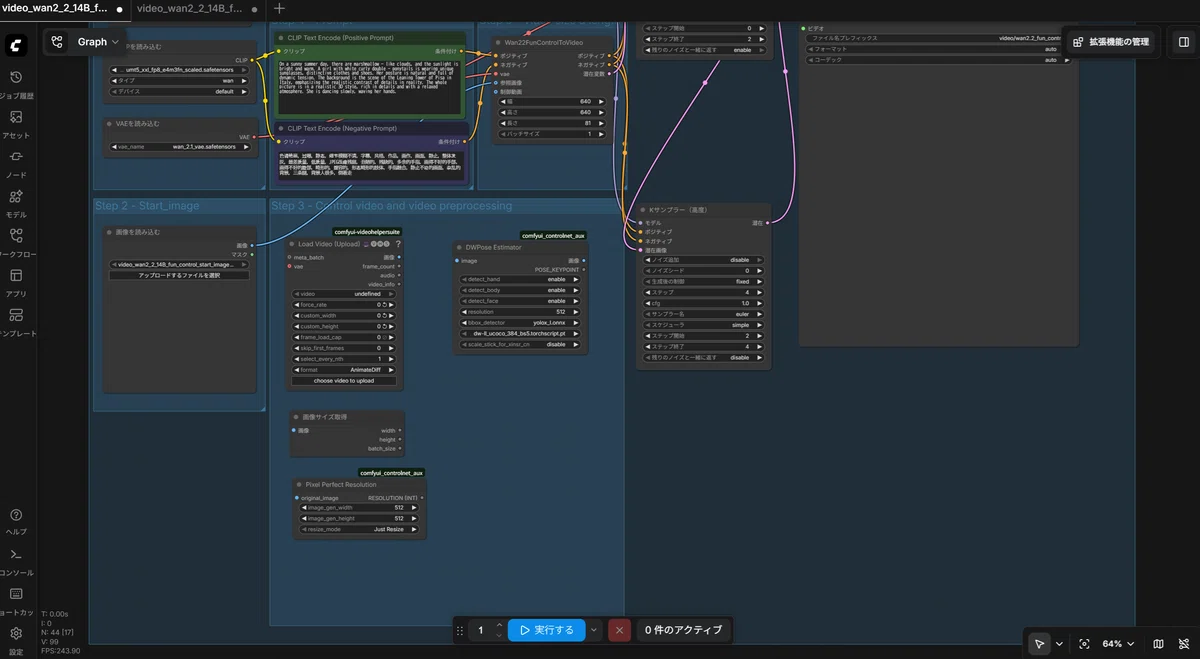Toggle detect_hand enable in DWPose Estimator
Viewport: 1200px width, 659px height.
pyautogui.click(x=519, y=279)
